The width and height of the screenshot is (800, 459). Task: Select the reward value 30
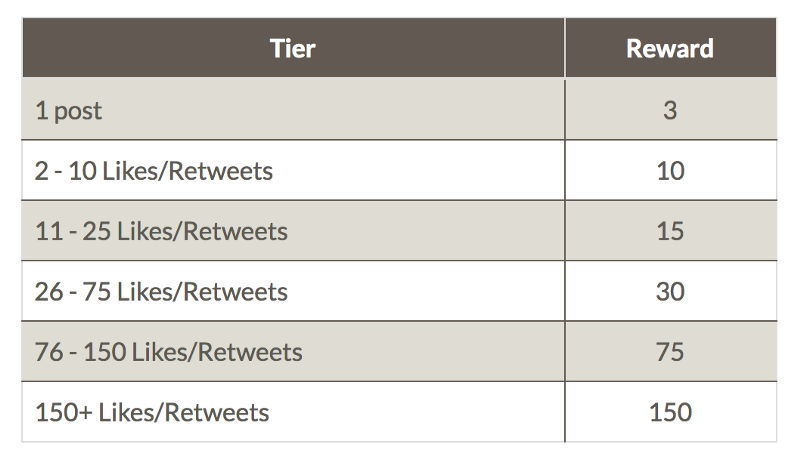pyautogui.click(x=670, y=291)
